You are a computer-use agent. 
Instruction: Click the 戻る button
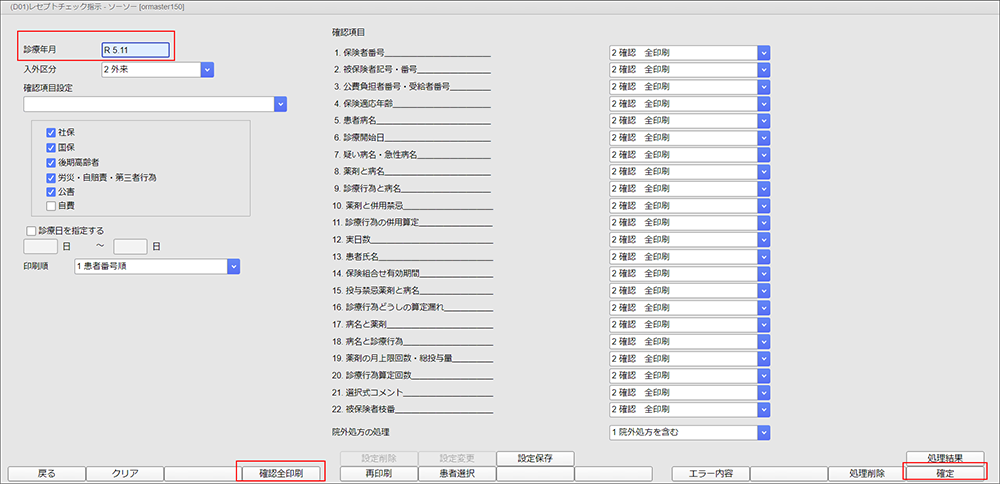tap(46, 473)
